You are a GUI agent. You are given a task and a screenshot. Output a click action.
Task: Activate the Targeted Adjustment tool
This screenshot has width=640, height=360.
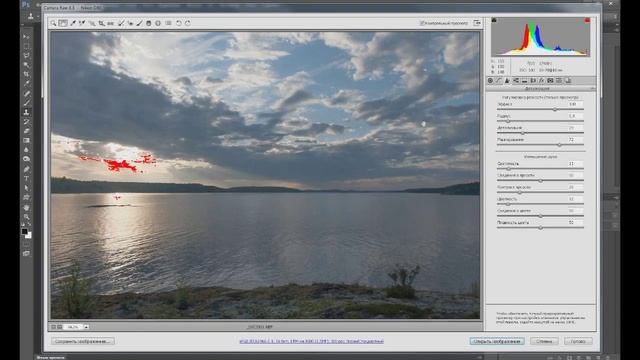coord(92,23)
